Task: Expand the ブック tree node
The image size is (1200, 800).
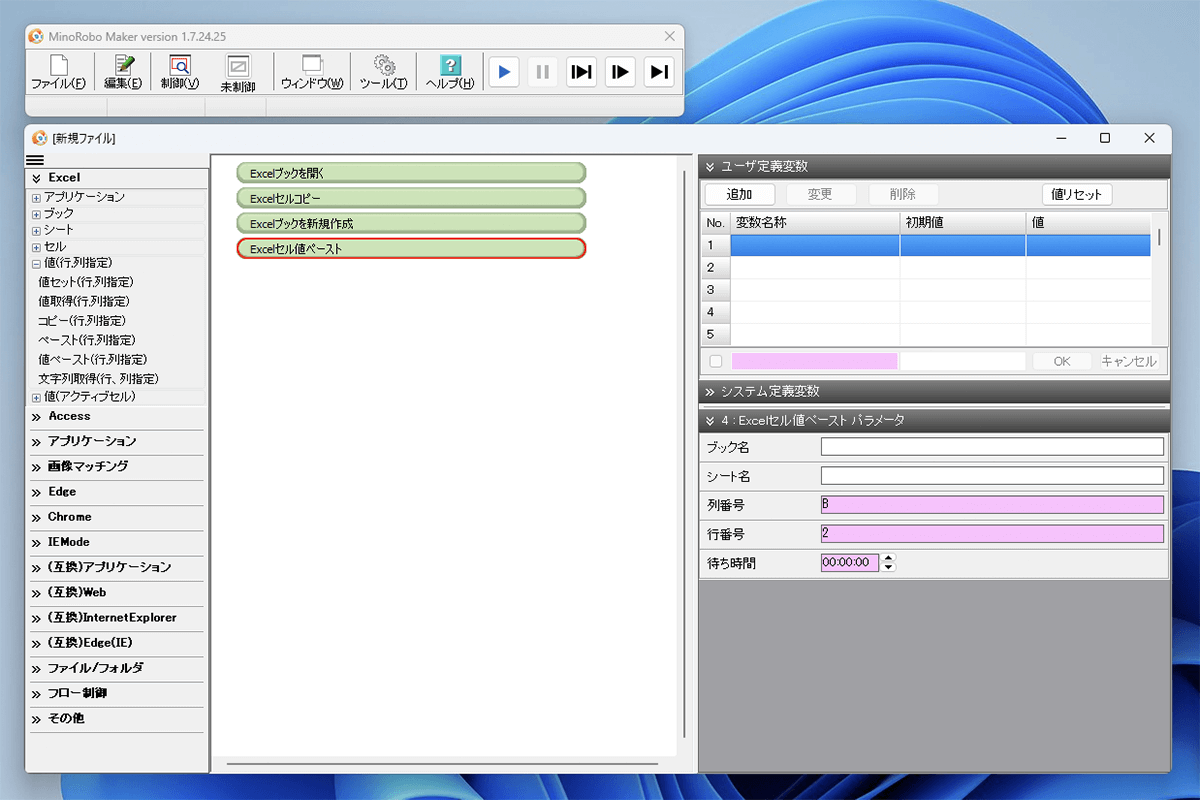Action: click(x=36, y=214)
